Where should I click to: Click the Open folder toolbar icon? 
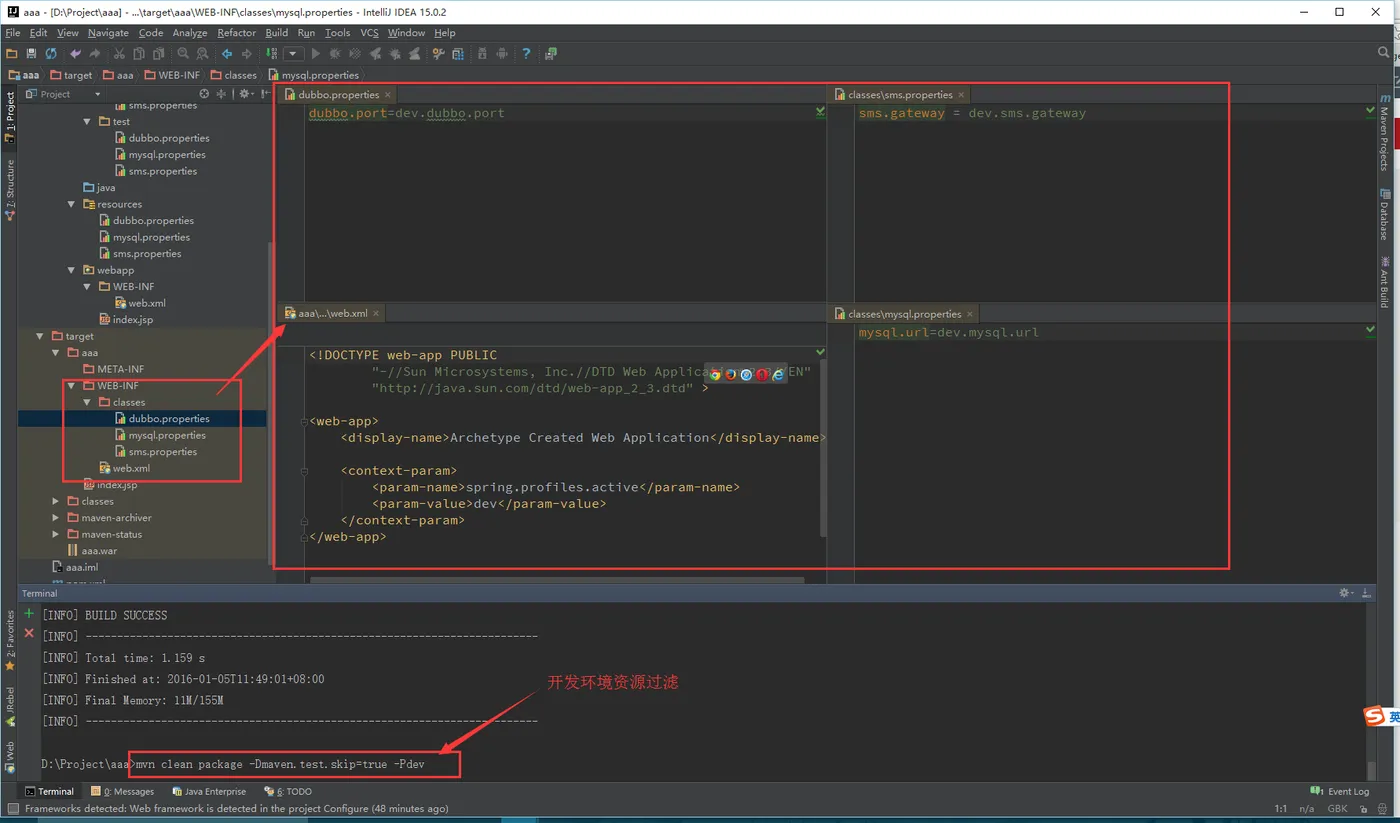12,54
